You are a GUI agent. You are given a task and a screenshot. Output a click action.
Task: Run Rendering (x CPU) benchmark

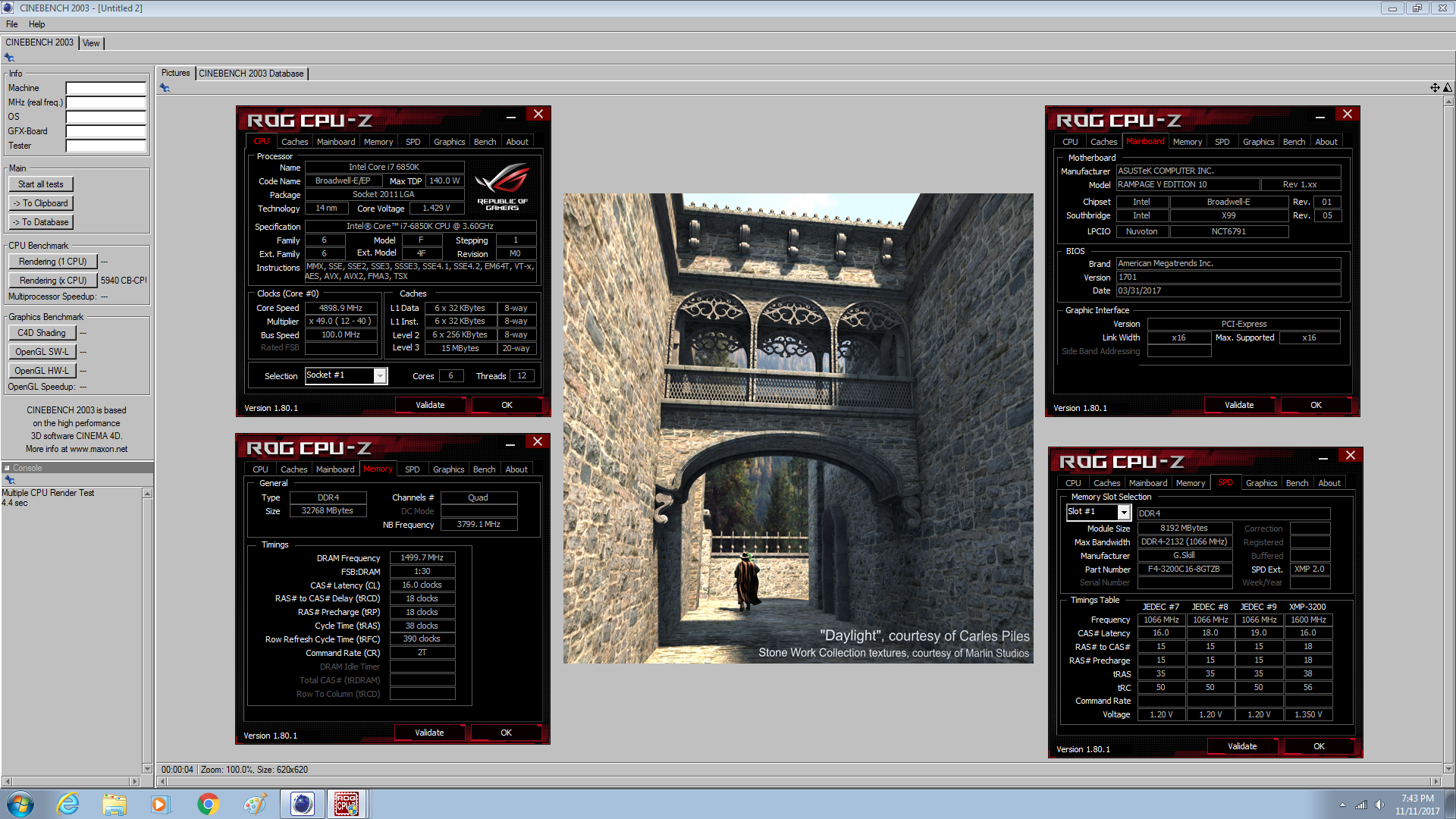tap(53, 281)
